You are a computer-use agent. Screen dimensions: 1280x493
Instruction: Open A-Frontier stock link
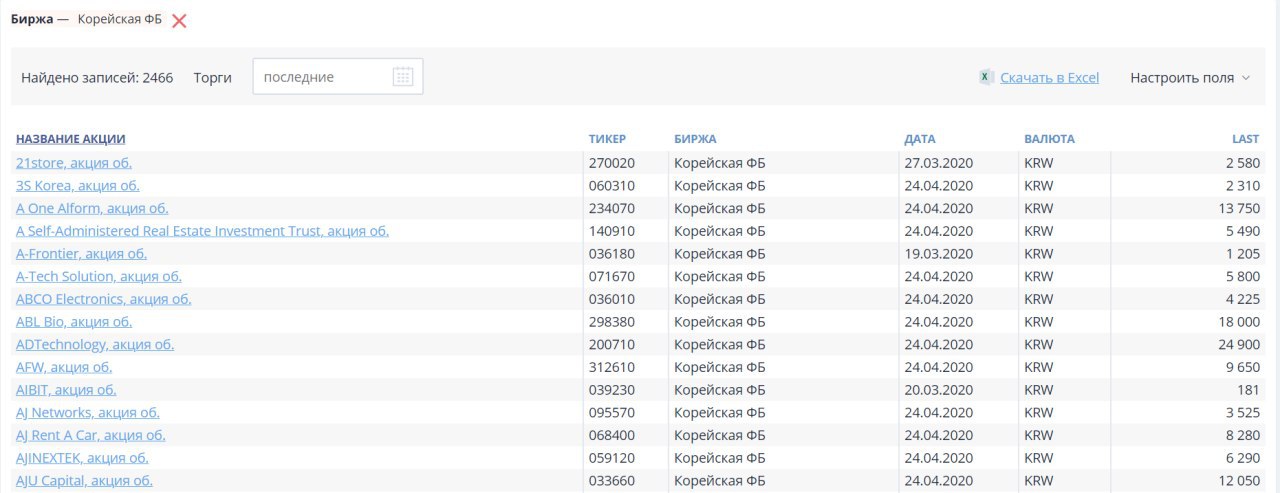(x=81, y=253)
